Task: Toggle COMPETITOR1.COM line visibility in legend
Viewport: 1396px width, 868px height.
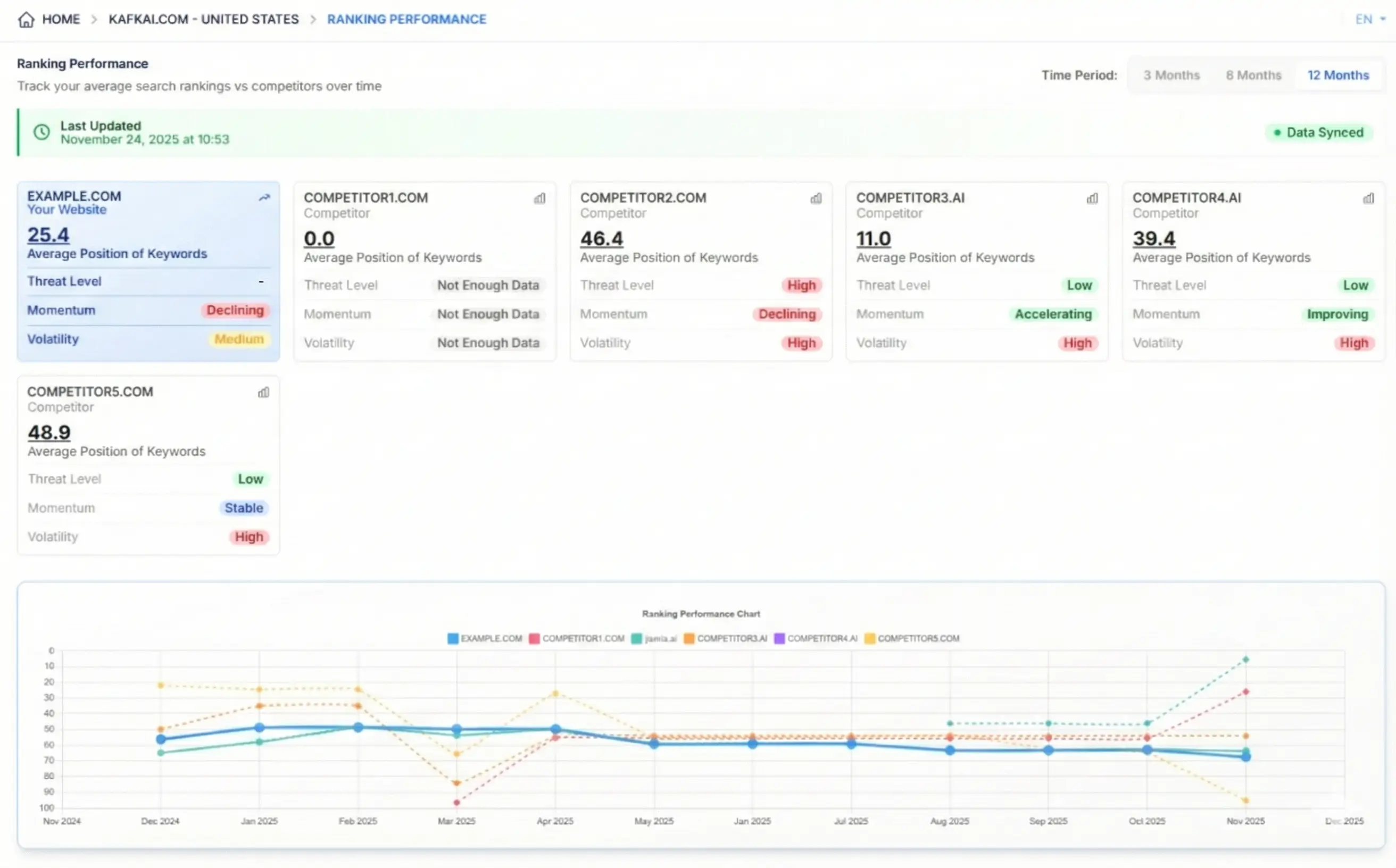Action: 576,638
